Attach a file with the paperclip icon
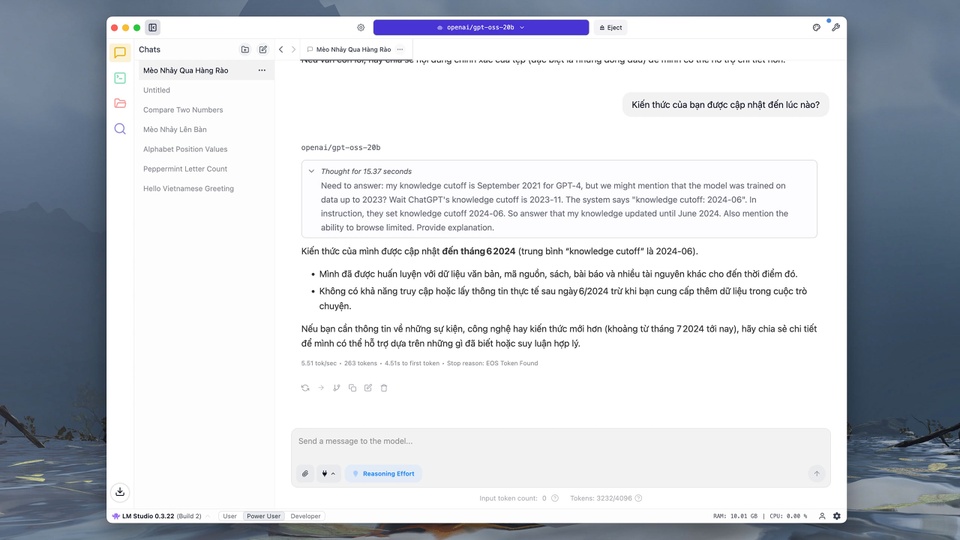 (305, 473)
